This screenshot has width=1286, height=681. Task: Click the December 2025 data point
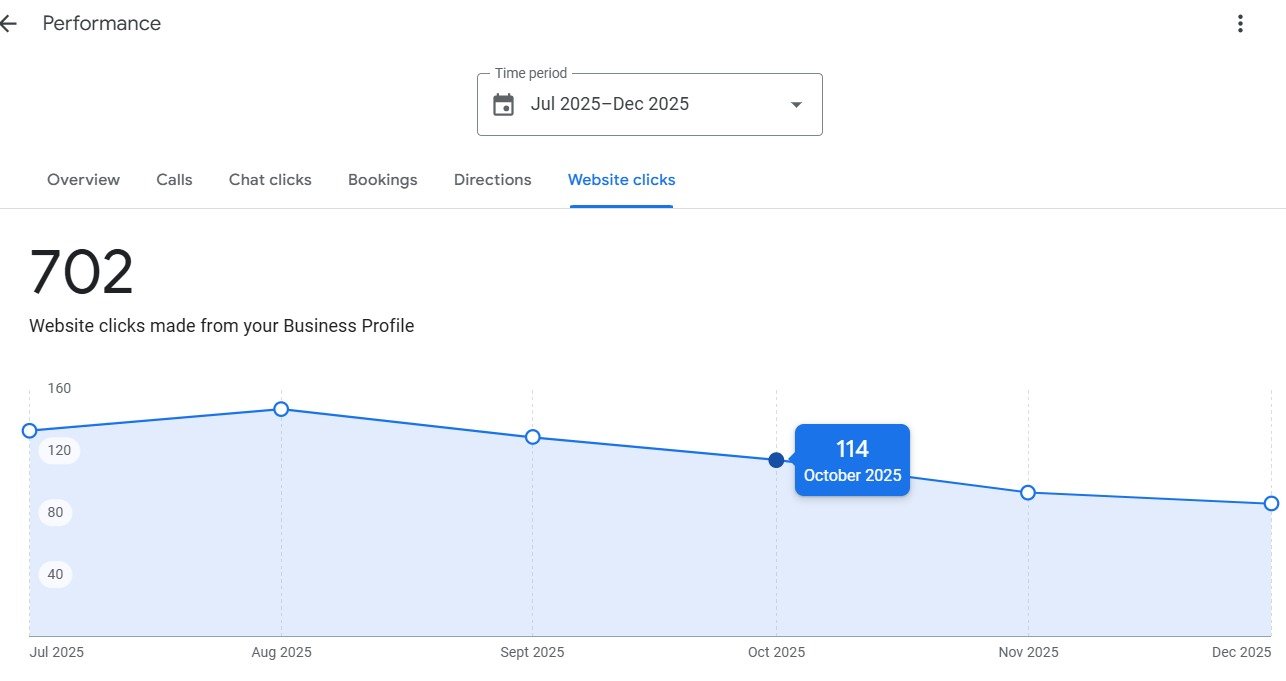click(1271, 503)
